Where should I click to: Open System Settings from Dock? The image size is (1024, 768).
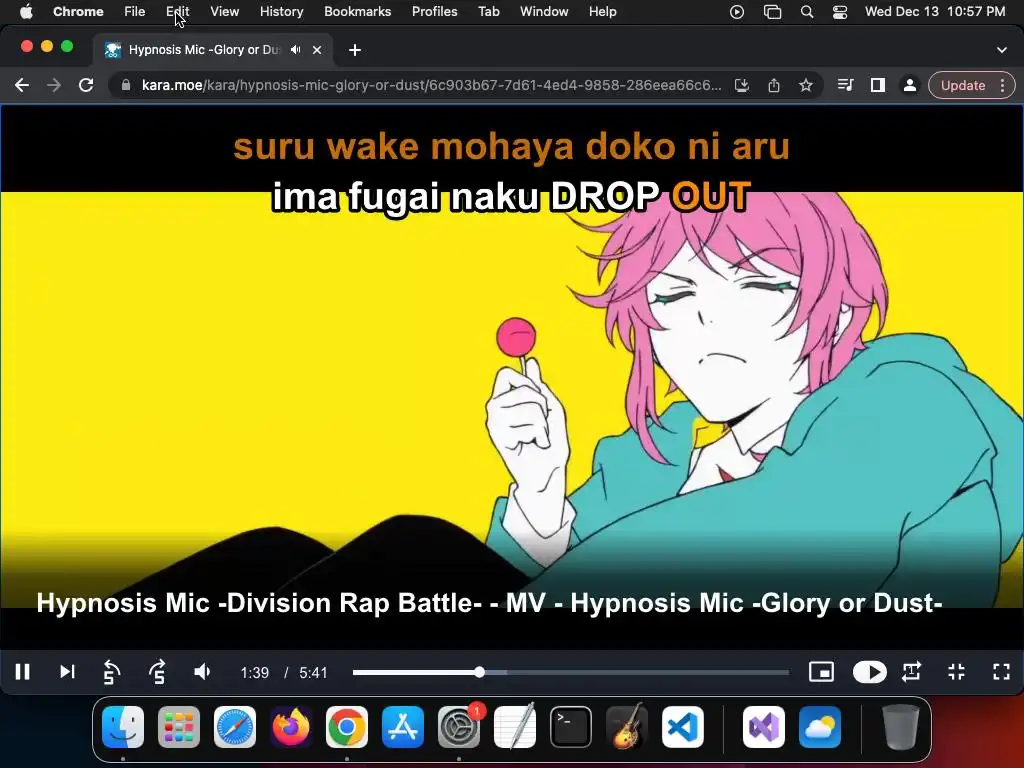click(459, 727)
